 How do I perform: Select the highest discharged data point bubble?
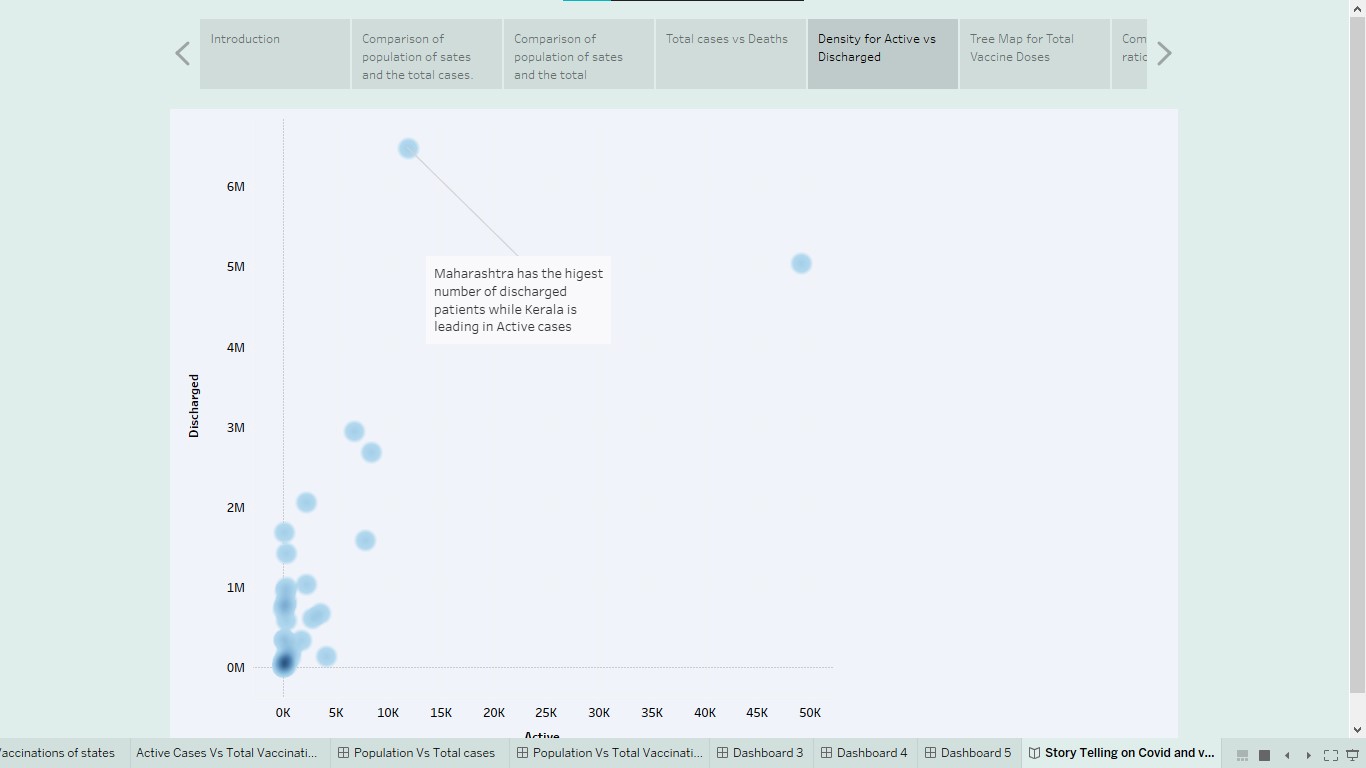coord(408,147)
